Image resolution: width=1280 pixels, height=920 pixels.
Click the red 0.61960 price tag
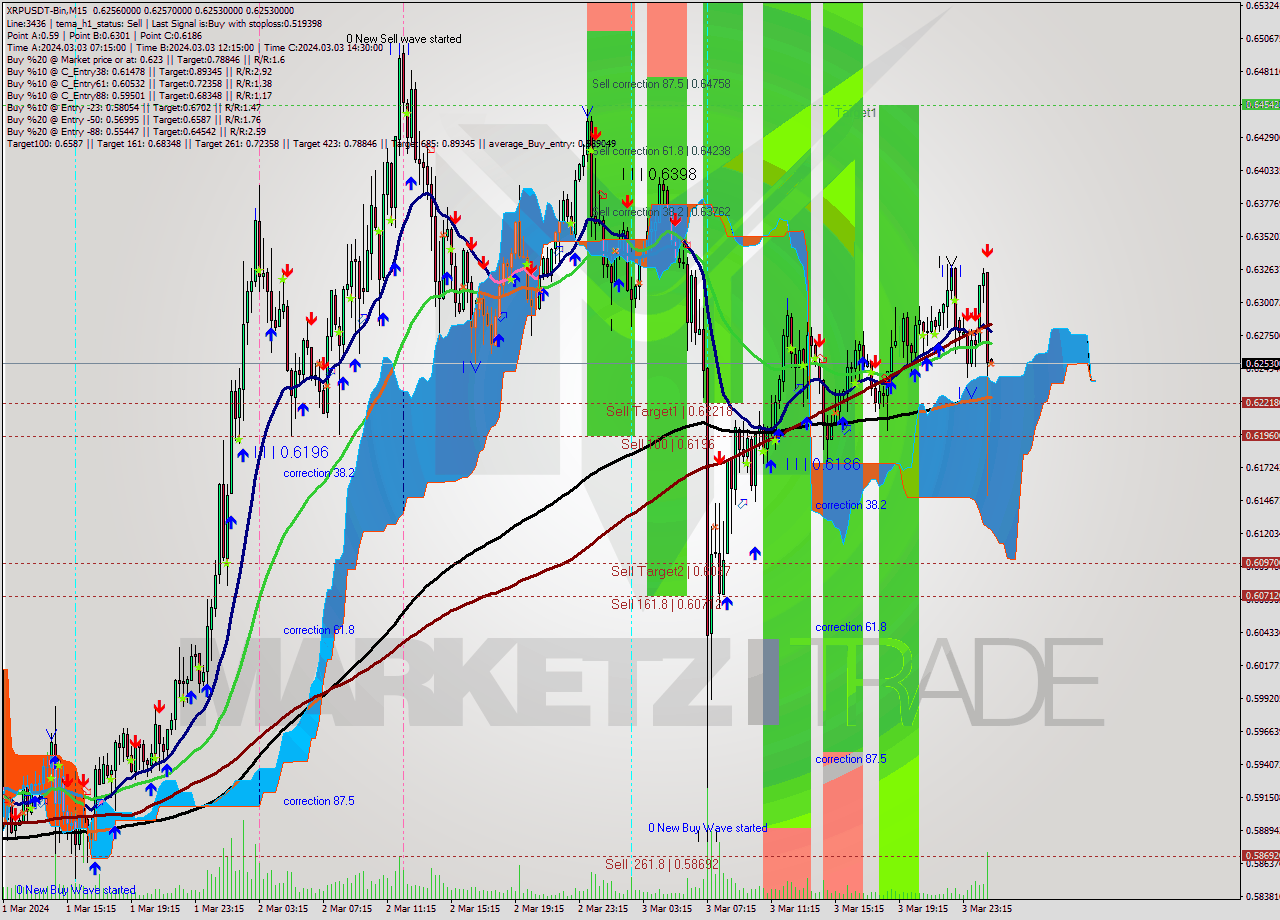[1260, 435]
